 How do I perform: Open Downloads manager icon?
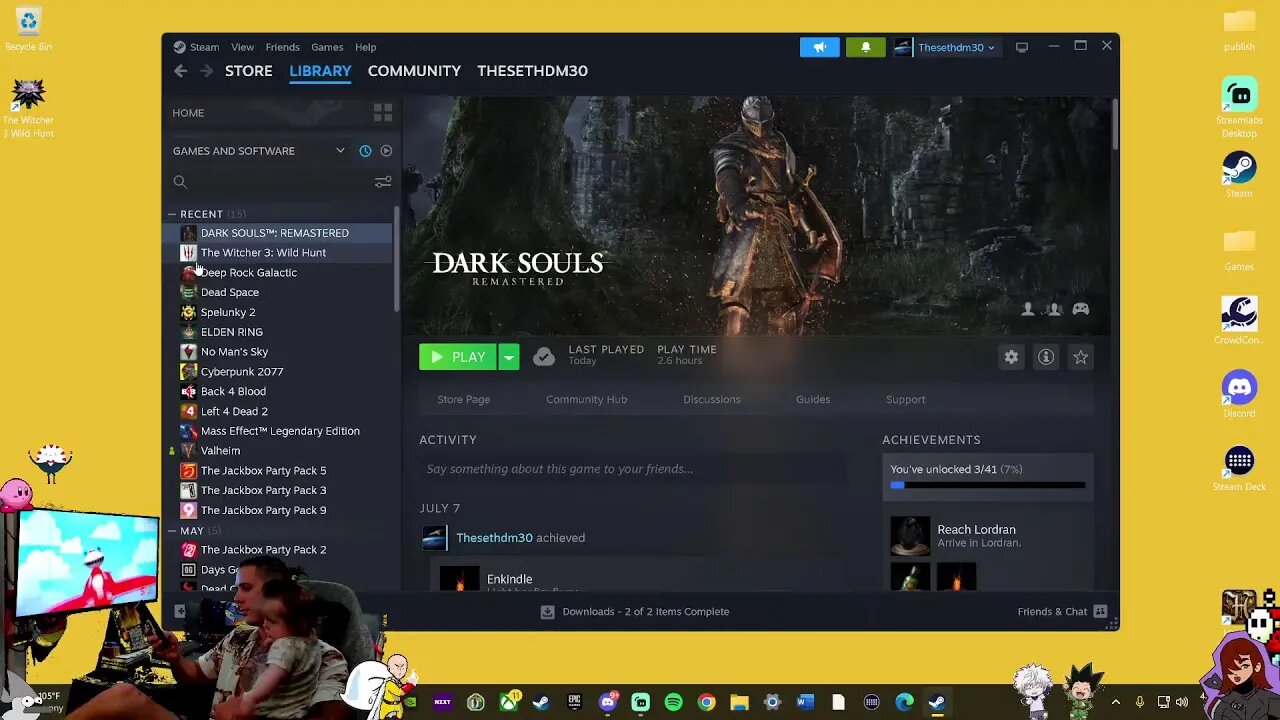[x=547, y=612]
